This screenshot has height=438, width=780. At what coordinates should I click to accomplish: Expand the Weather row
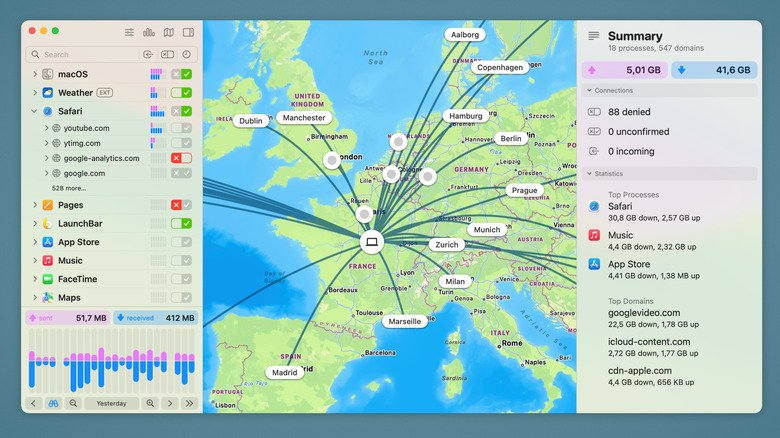(x=35, y=93)
